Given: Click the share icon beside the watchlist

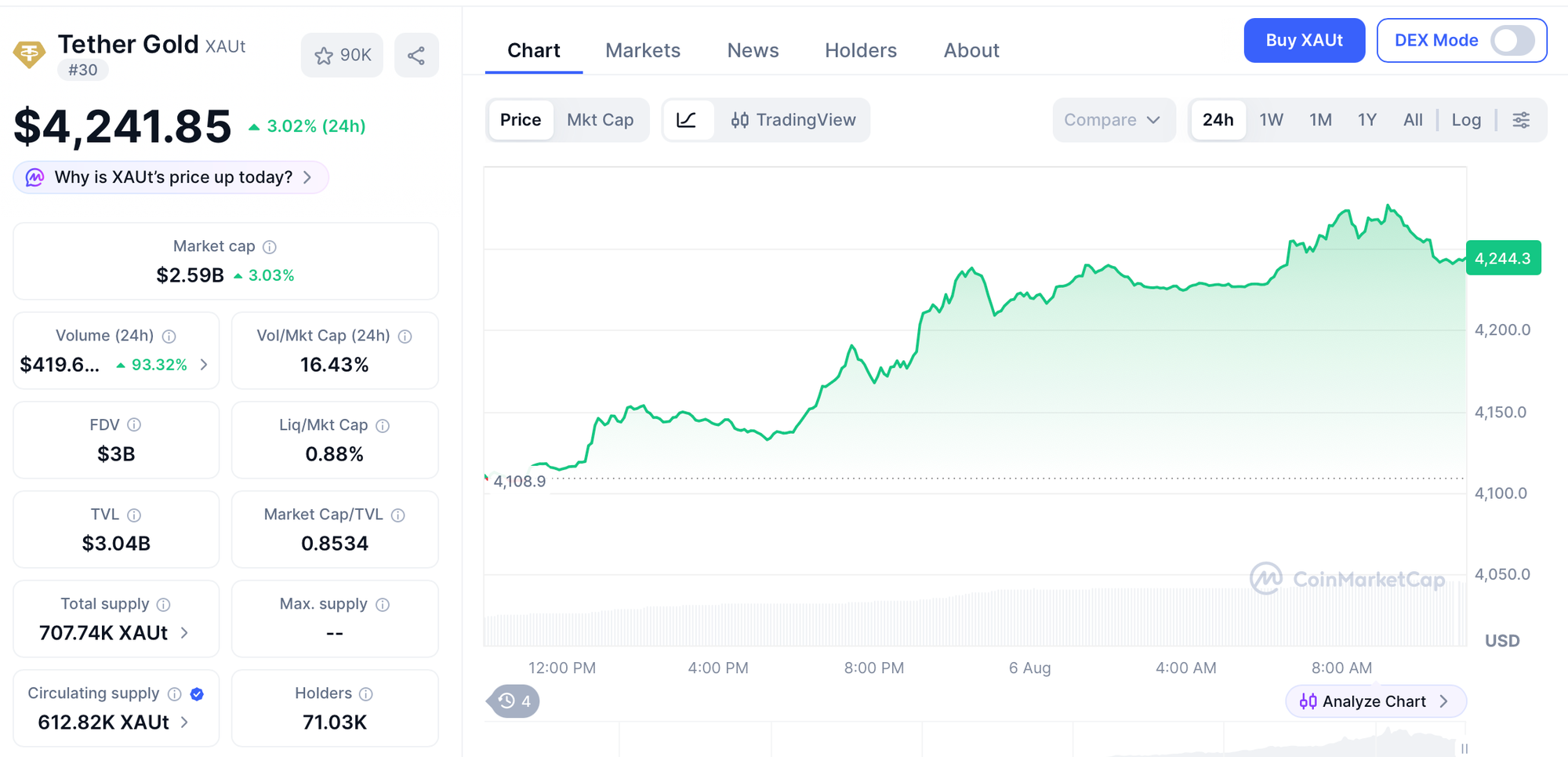Looking at the screenshot, I should pos(416,56).
